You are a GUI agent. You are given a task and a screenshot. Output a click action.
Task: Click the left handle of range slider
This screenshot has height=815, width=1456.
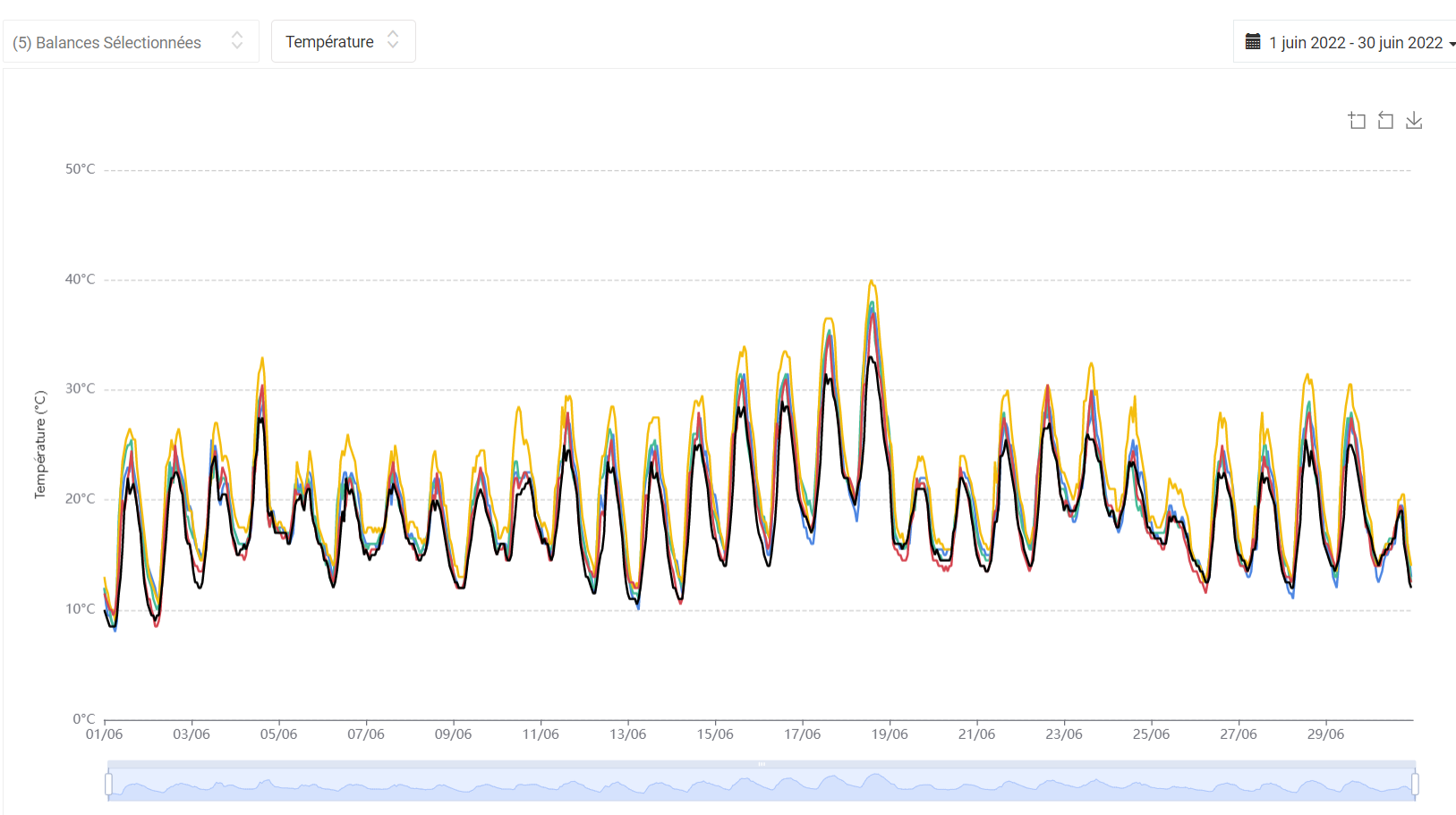(x=108, y=785)
